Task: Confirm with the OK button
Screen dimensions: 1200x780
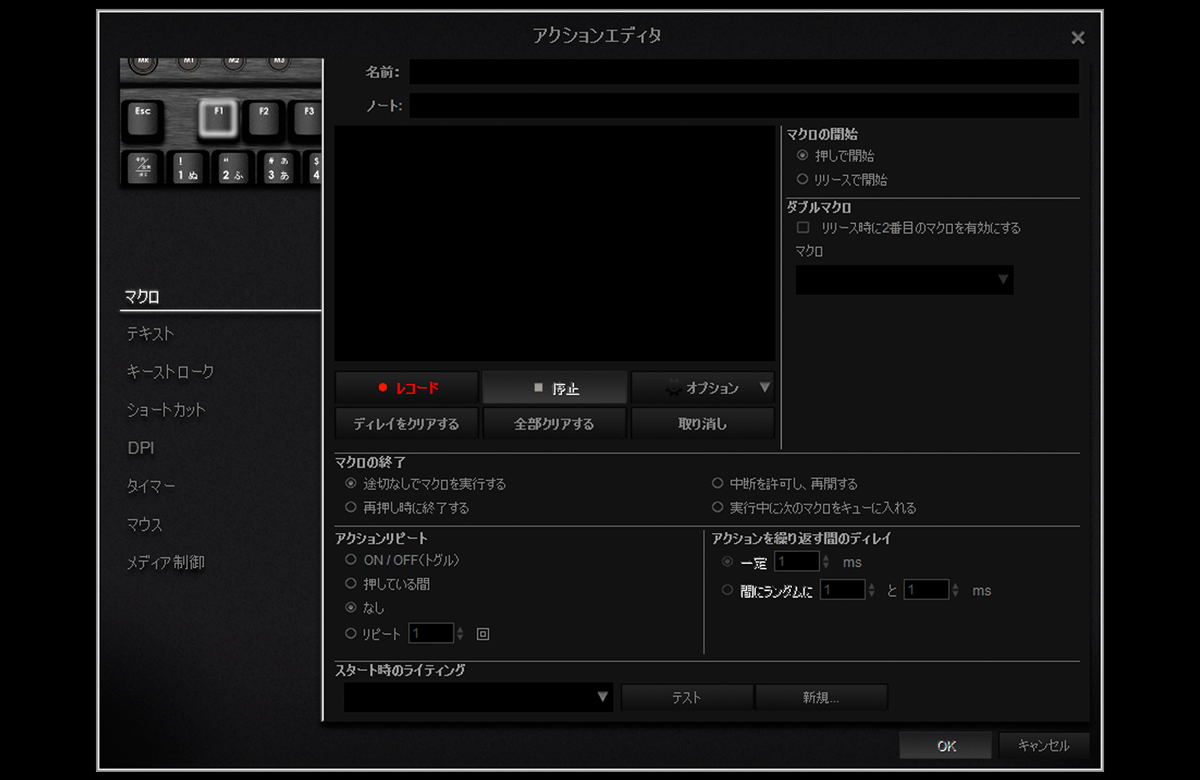Action: 946,746
